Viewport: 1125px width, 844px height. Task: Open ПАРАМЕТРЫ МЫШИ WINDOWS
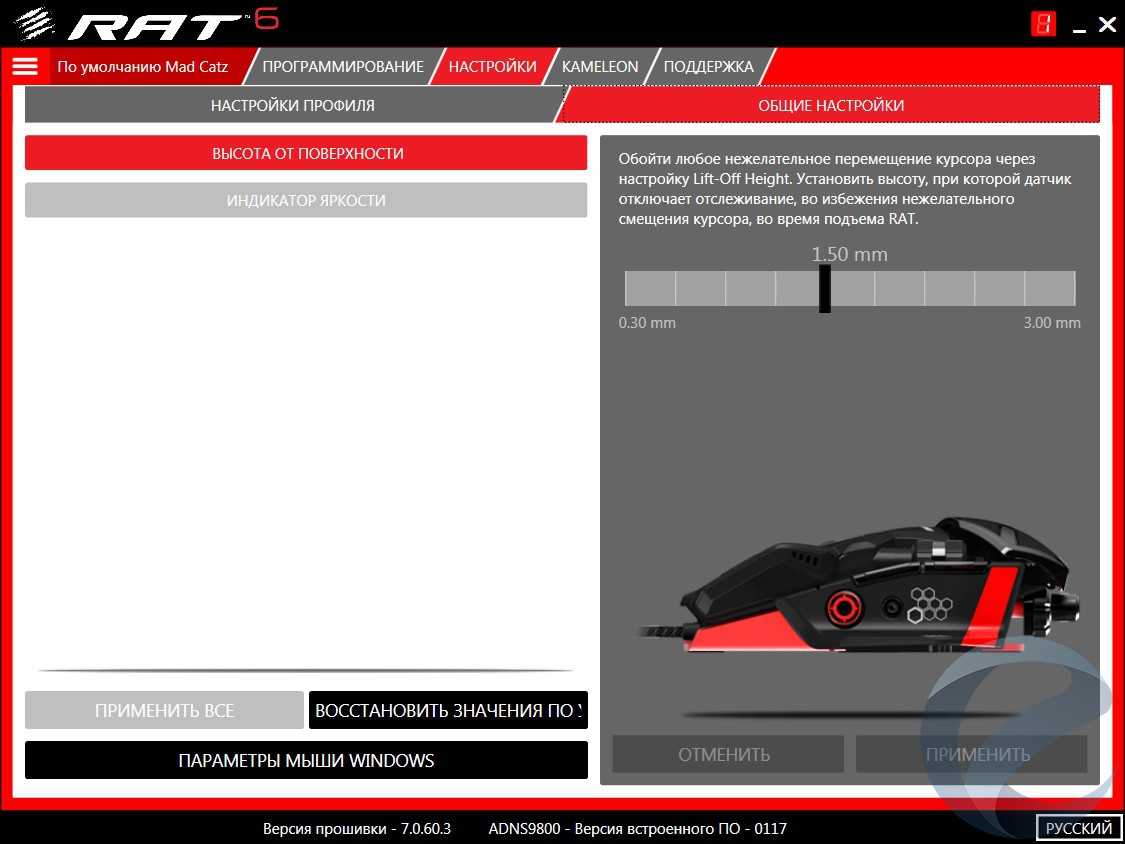tap(306, 760)
